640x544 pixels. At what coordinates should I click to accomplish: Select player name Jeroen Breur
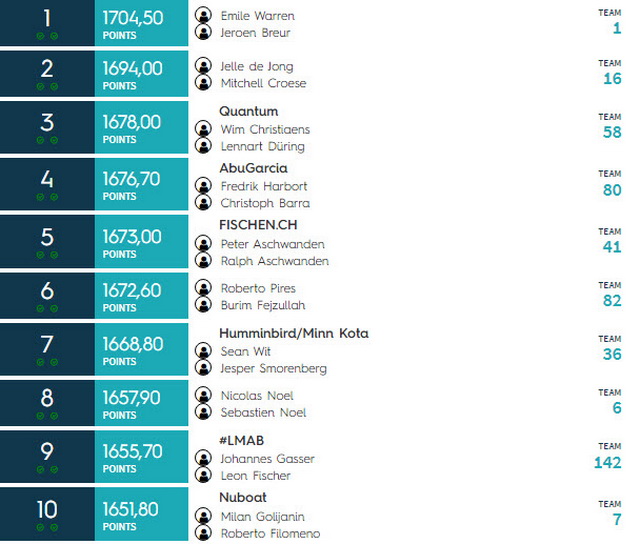click(x=255, y=33)
